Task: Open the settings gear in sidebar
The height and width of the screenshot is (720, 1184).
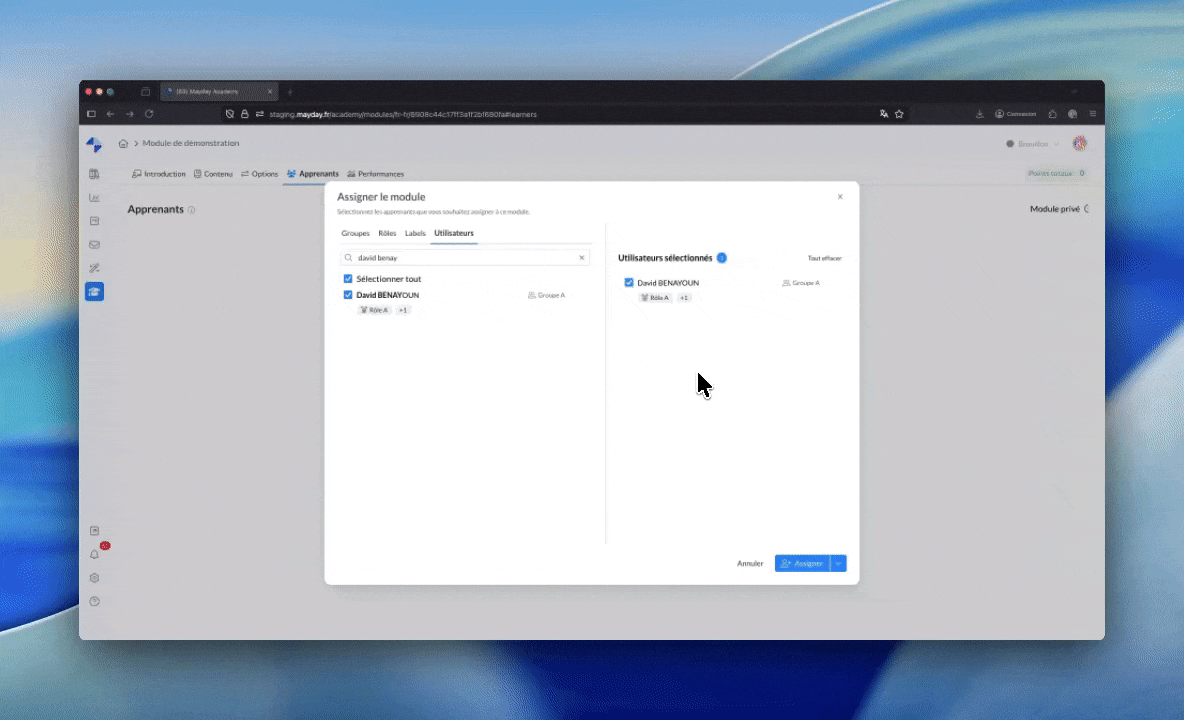Action: (94, 578)
